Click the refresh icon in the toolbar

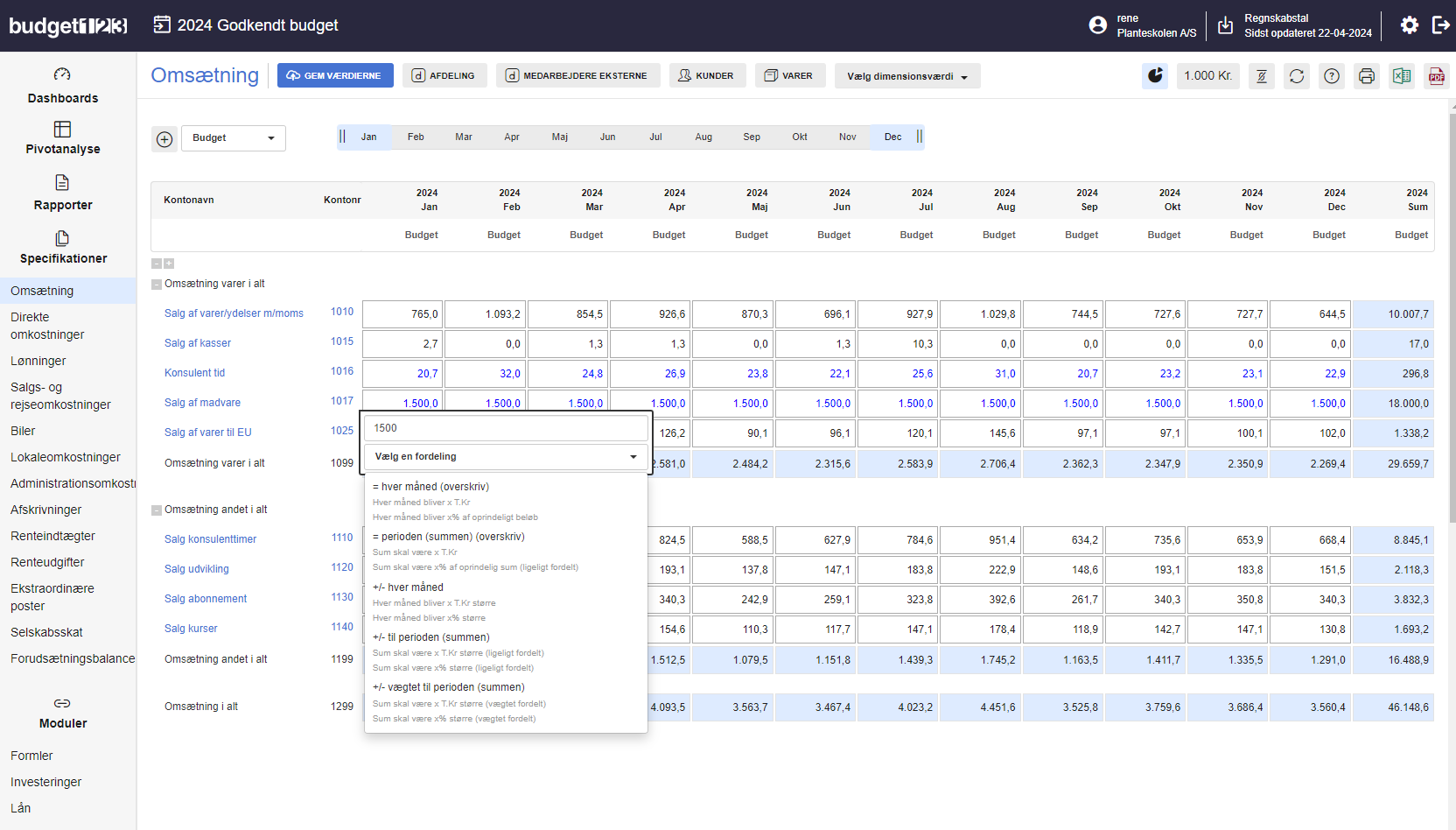(x=1297, y=76)
